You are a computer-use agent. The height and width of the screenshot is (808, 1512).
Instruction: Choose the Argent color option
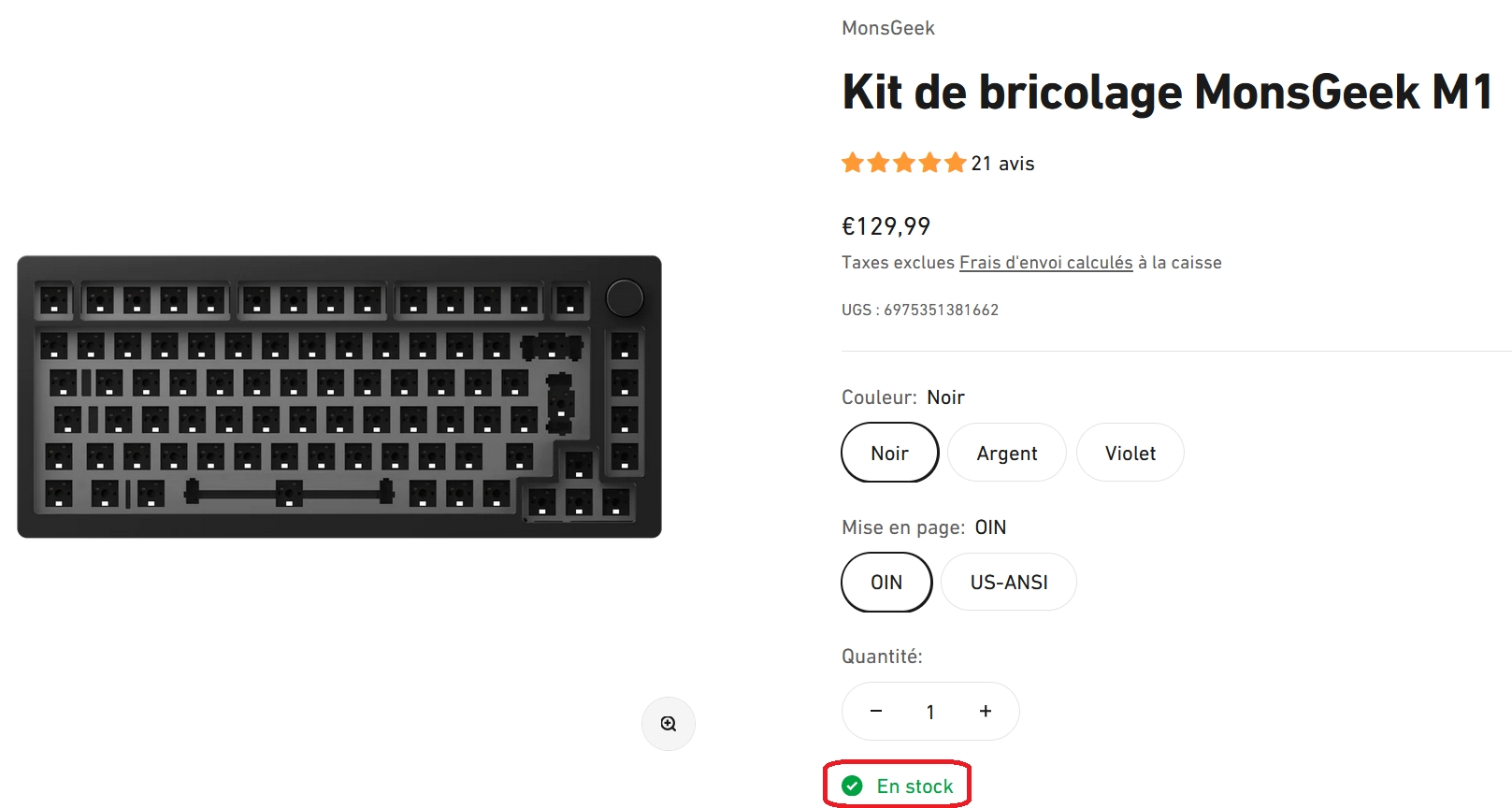[1006, 454]
